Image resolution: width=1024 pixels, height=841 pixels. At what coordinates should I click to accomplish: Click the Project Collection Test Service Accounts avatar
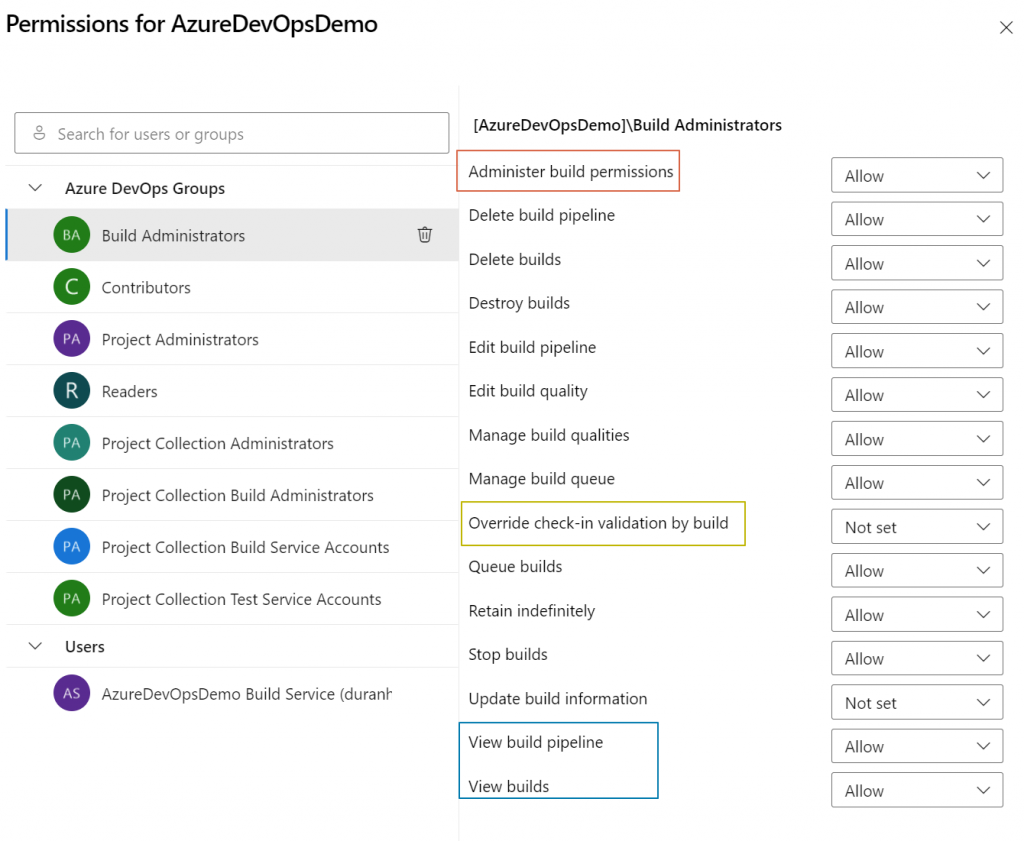71,600
